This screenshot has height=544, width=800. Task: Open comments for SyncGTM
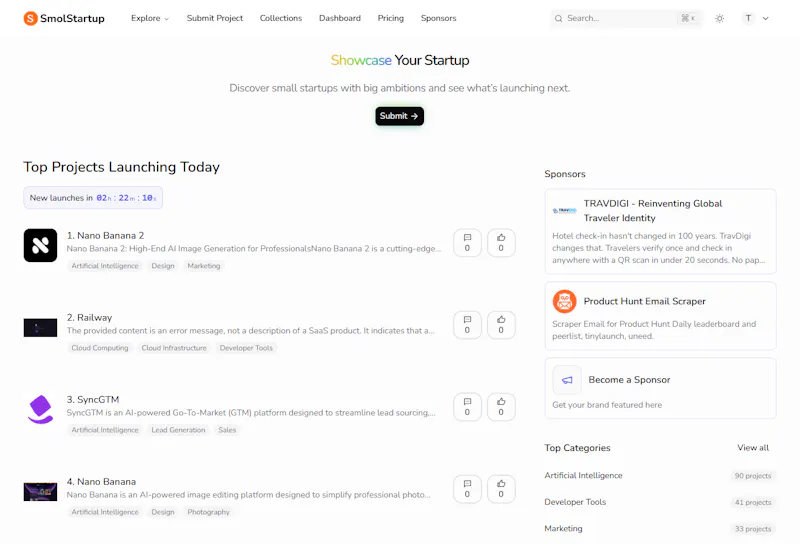[x=467, y=407]
